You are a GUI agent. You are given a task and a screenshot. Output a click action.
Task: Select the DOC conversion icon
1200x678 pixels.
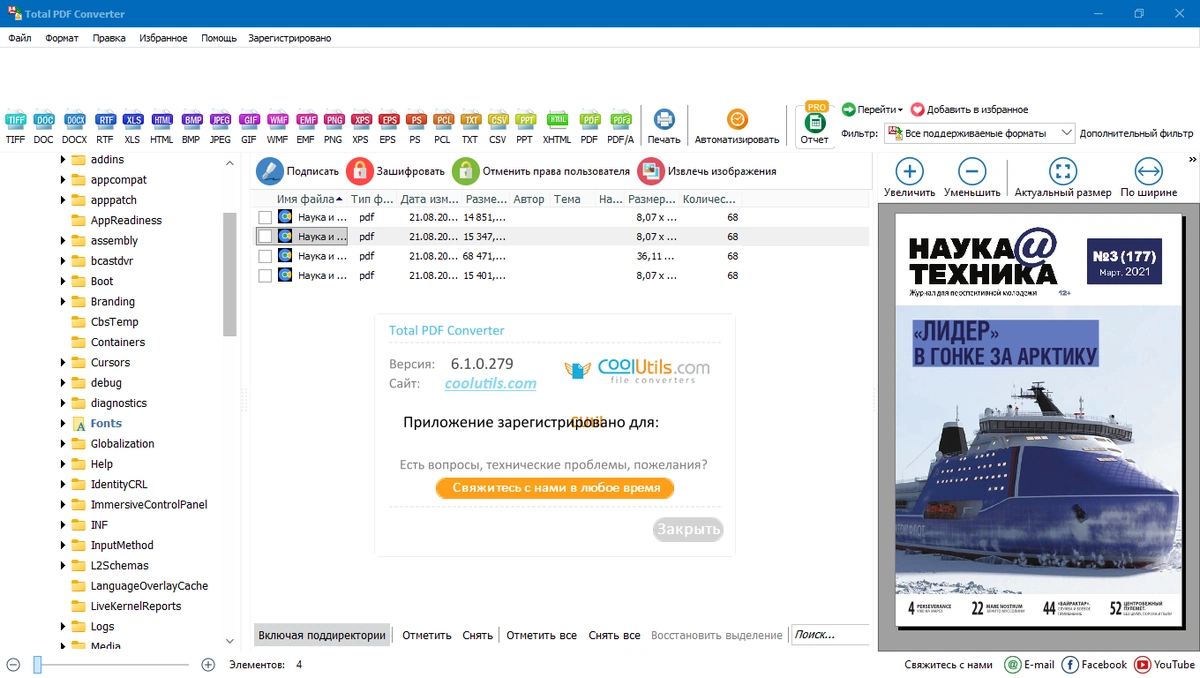click(x=43, y=126)
